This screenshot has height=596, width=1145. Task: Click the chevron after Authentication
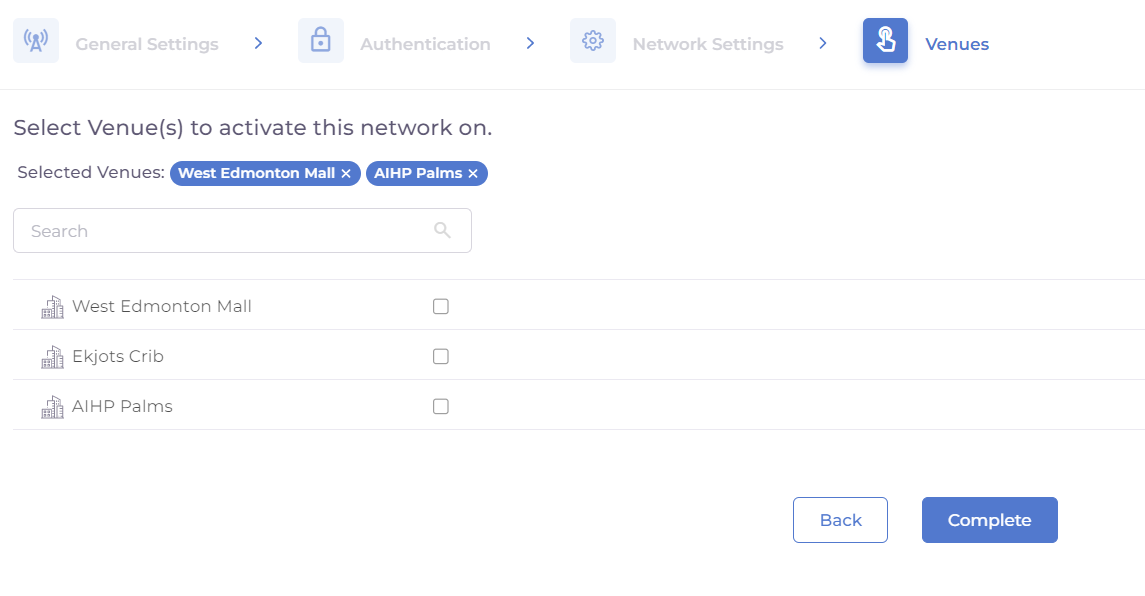pos(530,43)
